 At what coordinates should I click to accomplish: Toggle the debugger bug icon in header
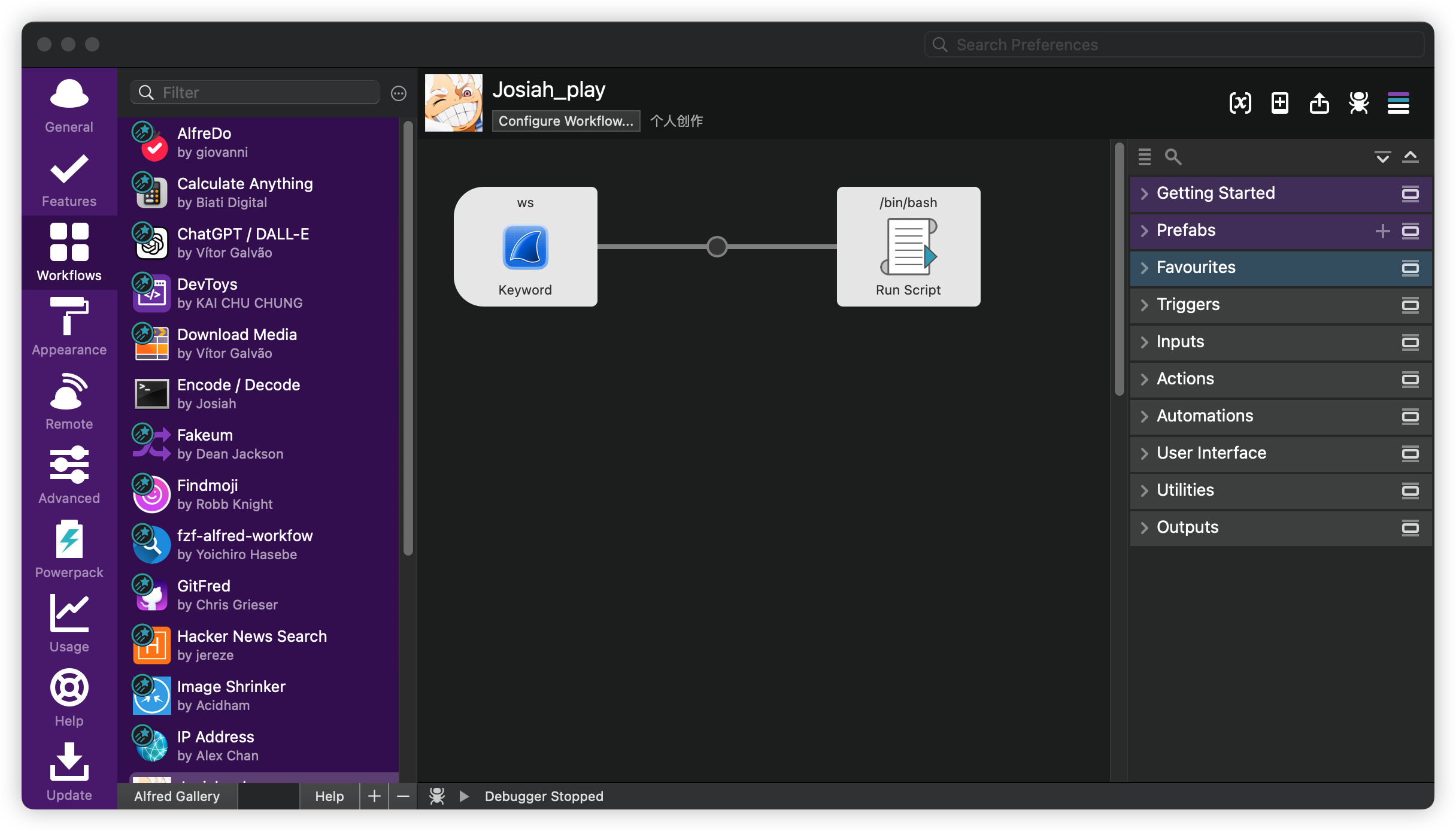click(x=1358, y=103)
